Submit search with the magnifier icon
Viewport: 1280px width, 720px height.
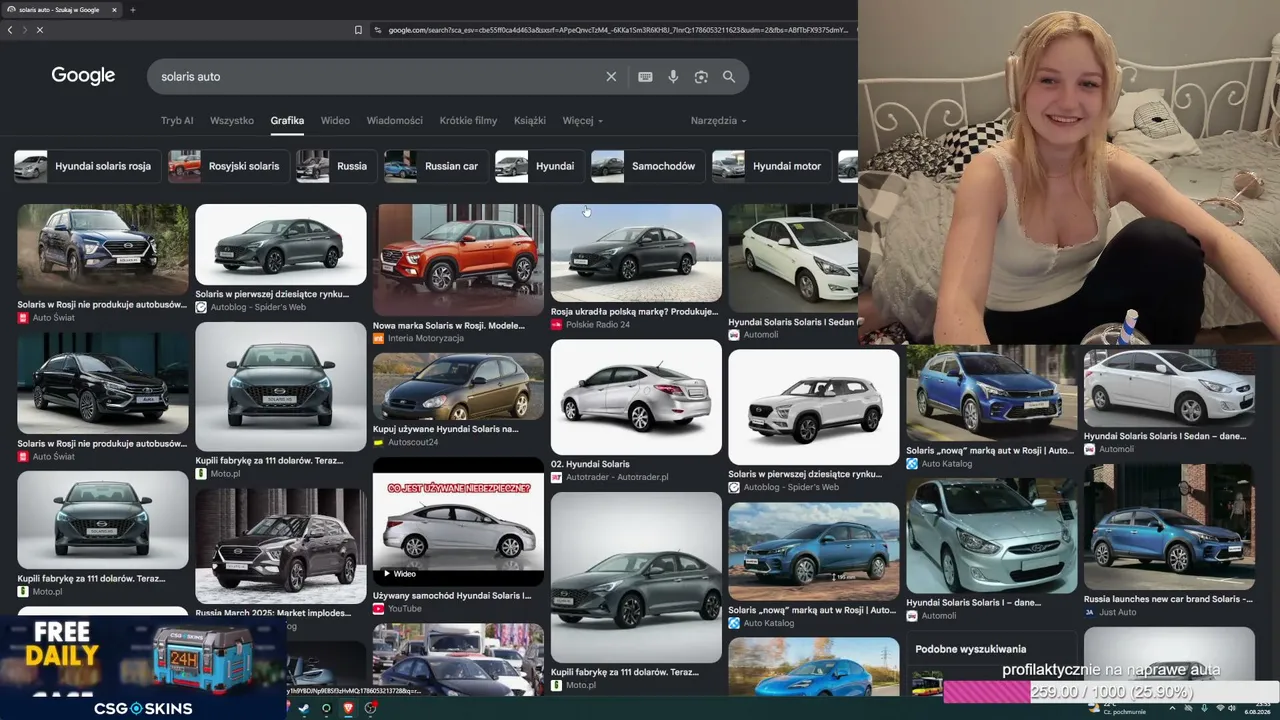pyautogui.click(x=729, y=77)
